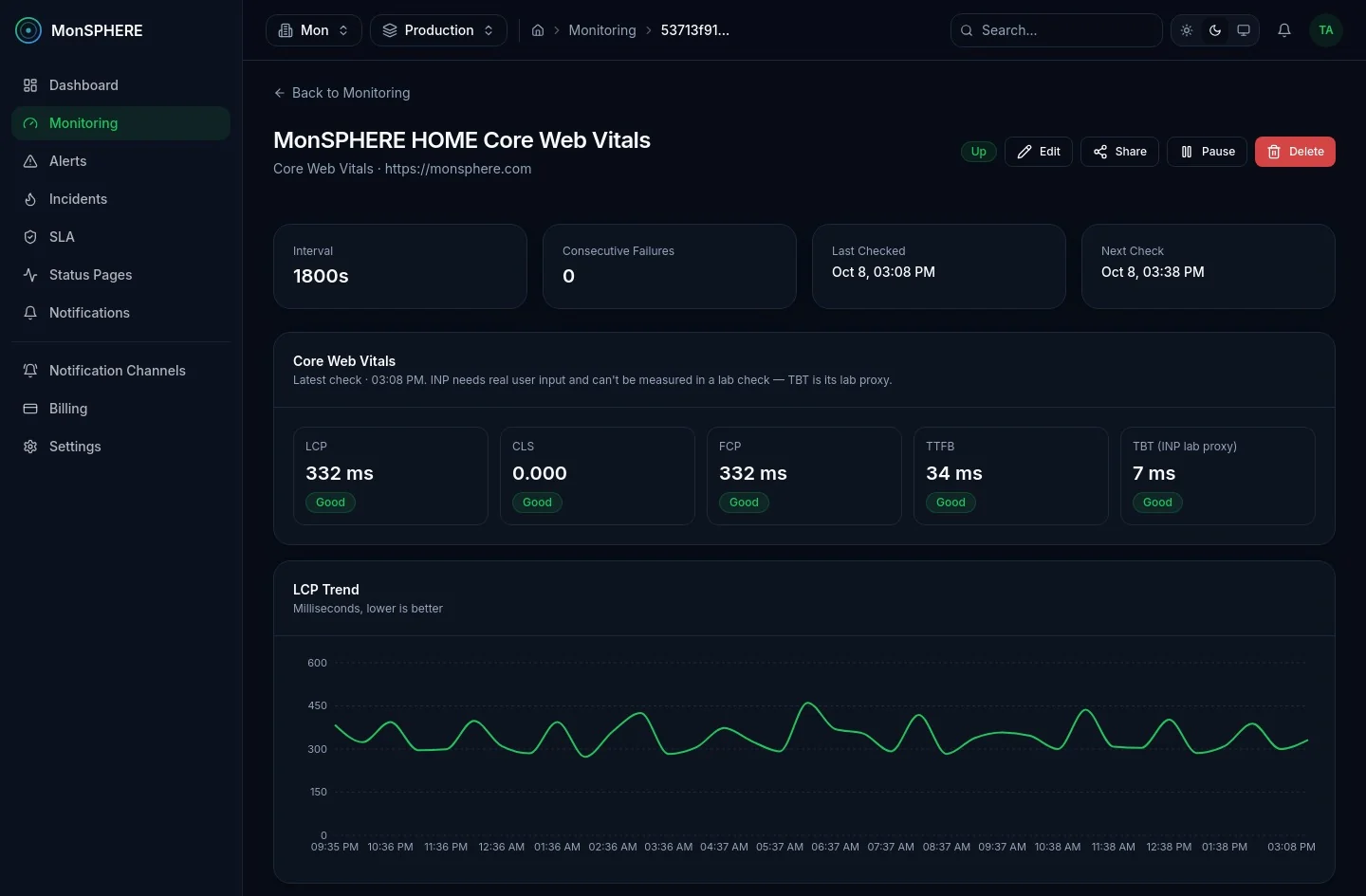This screenshot has height=896, width=1366.
Task: Open the Production environment dropdown
Action: (x=438, y=30)
